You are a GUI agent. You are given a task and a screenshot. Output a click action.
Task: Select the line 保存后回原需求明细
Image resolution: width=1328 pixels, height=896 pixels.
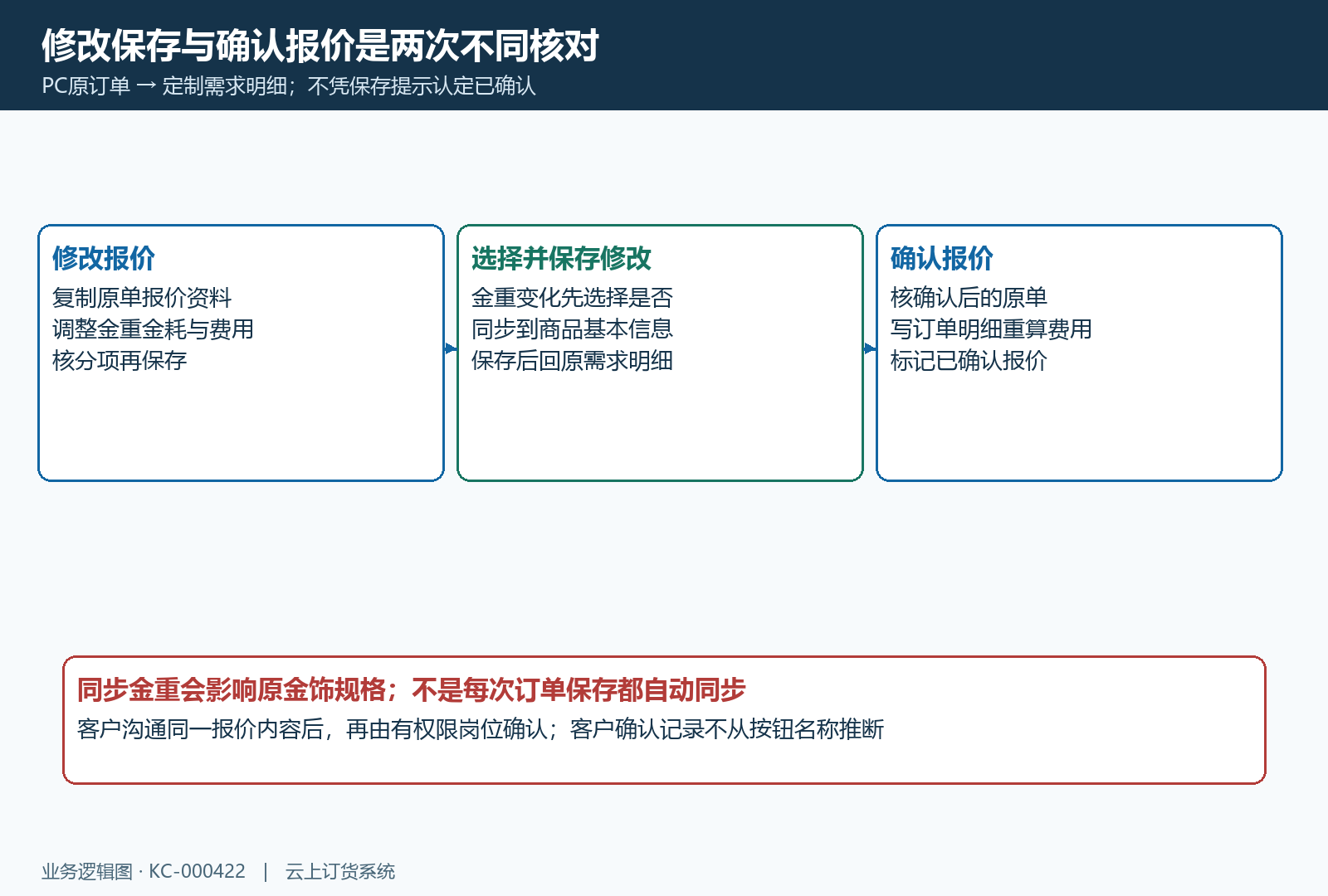[x=572, y=360]
